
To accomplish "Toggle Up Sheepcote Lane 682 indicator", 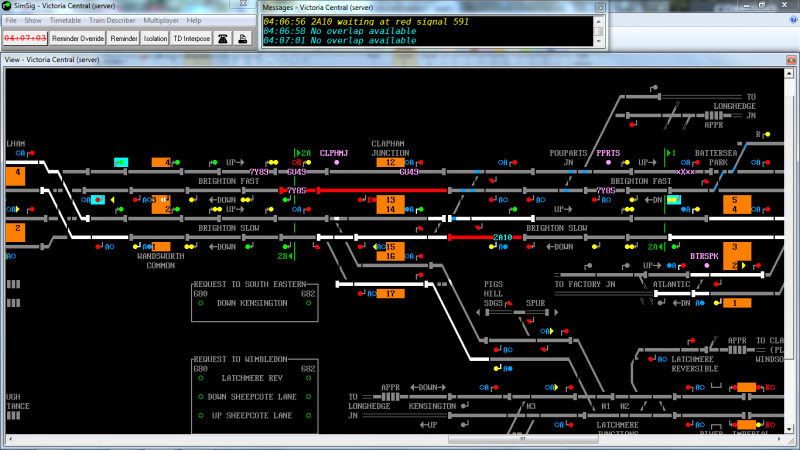I will pos(308,416).
